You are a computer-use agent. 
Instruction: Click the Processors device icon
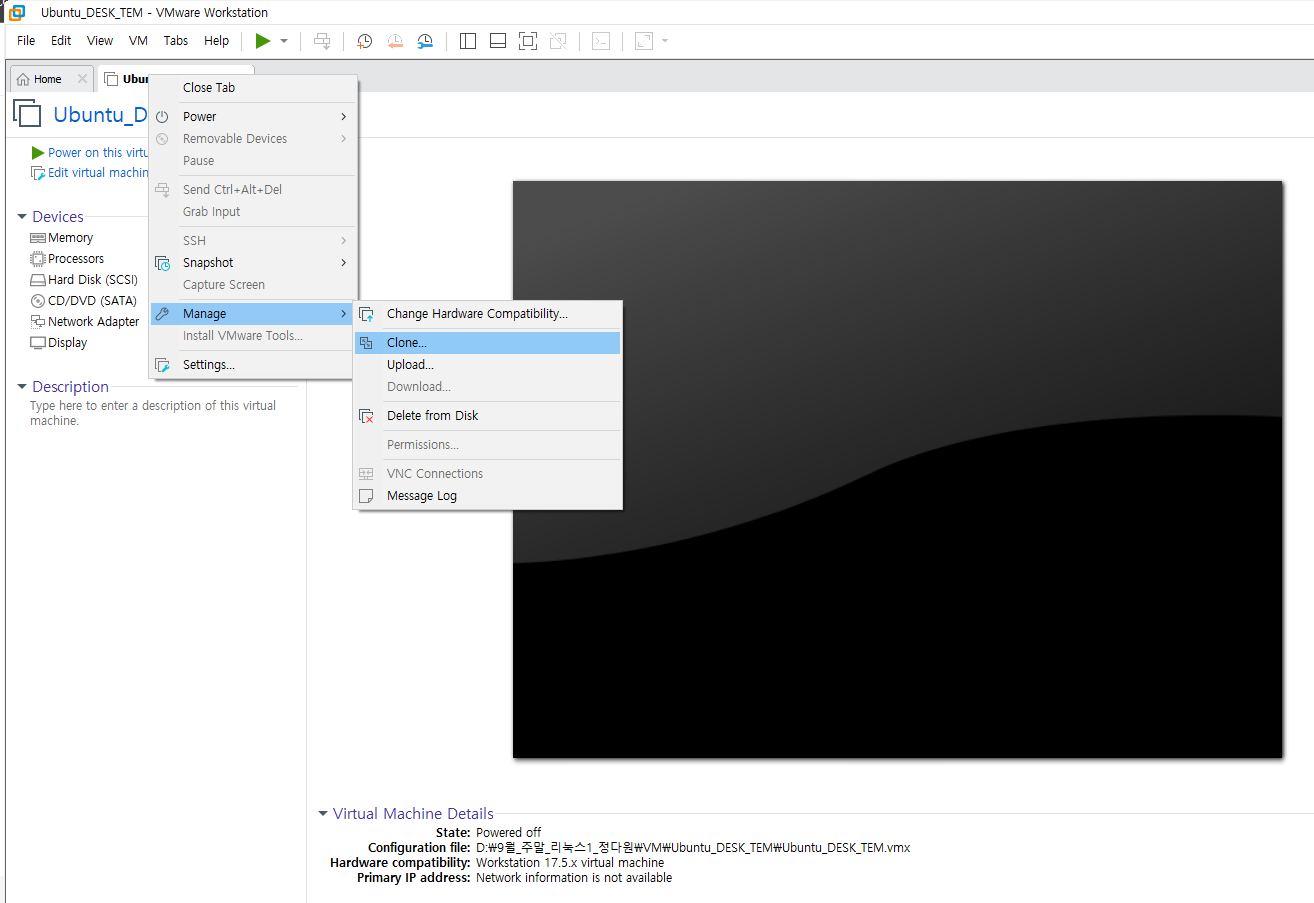pos(38,259)
